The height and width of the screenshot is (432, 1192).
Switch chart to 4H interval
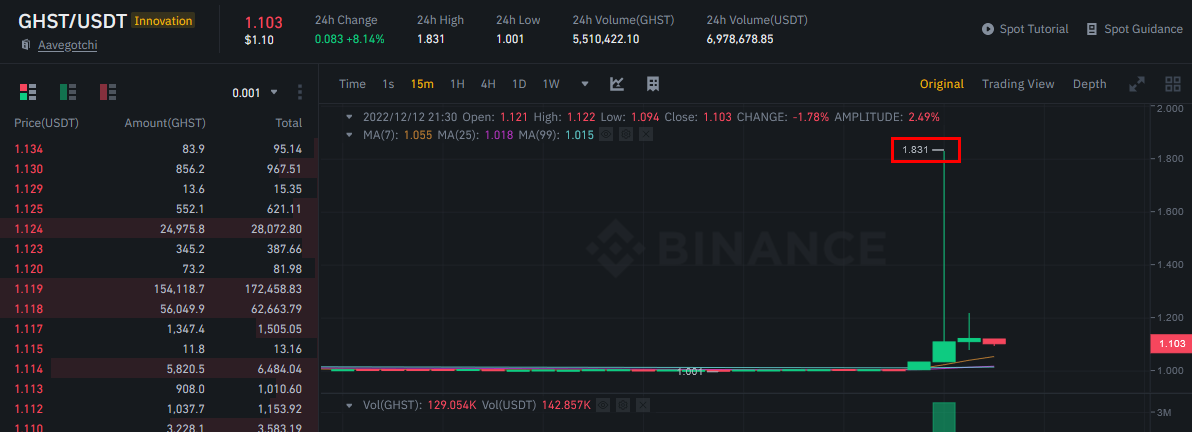pyautogui.click(x=488, y=84)
